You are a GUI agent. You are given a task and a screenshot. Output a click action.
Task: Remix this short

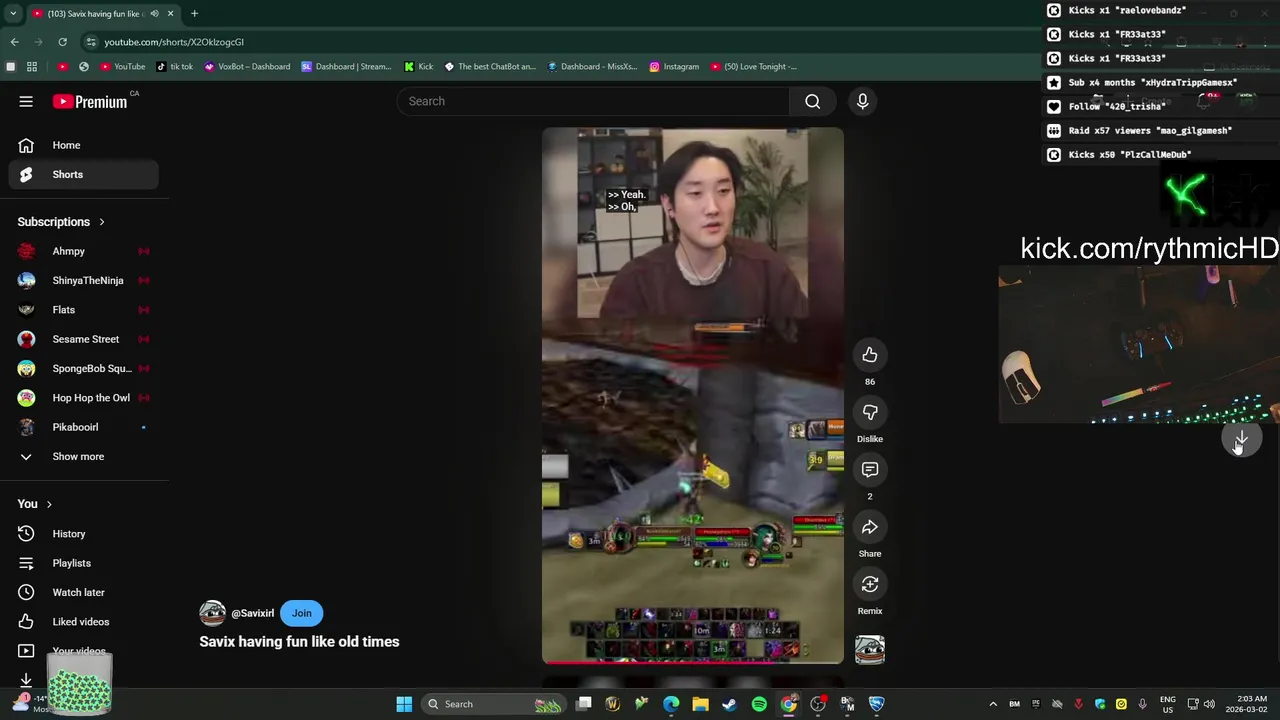870,584
